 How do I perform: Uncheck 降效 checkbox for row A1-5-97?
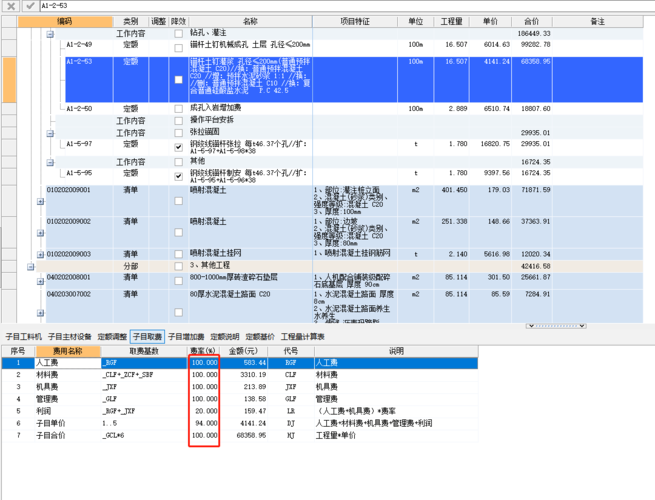(179, 147)
